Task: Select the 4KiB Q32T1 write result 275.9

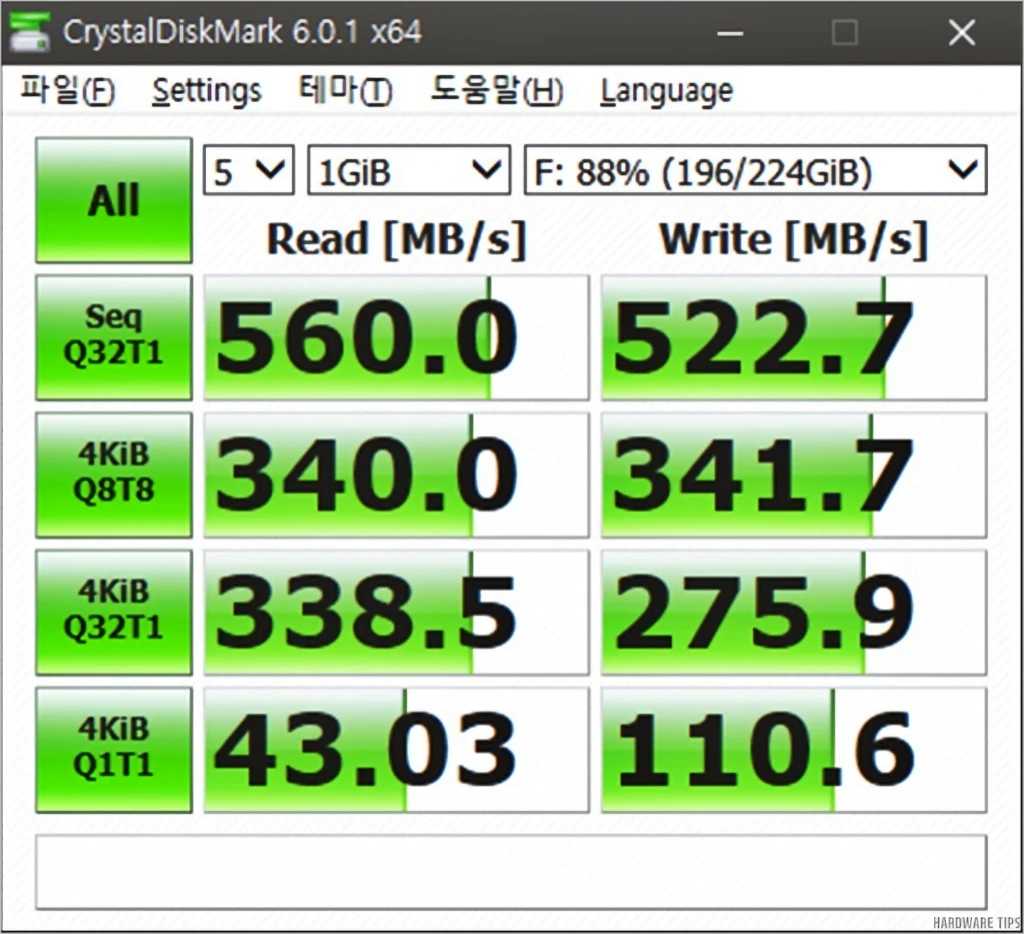Action: click(793, 612)
